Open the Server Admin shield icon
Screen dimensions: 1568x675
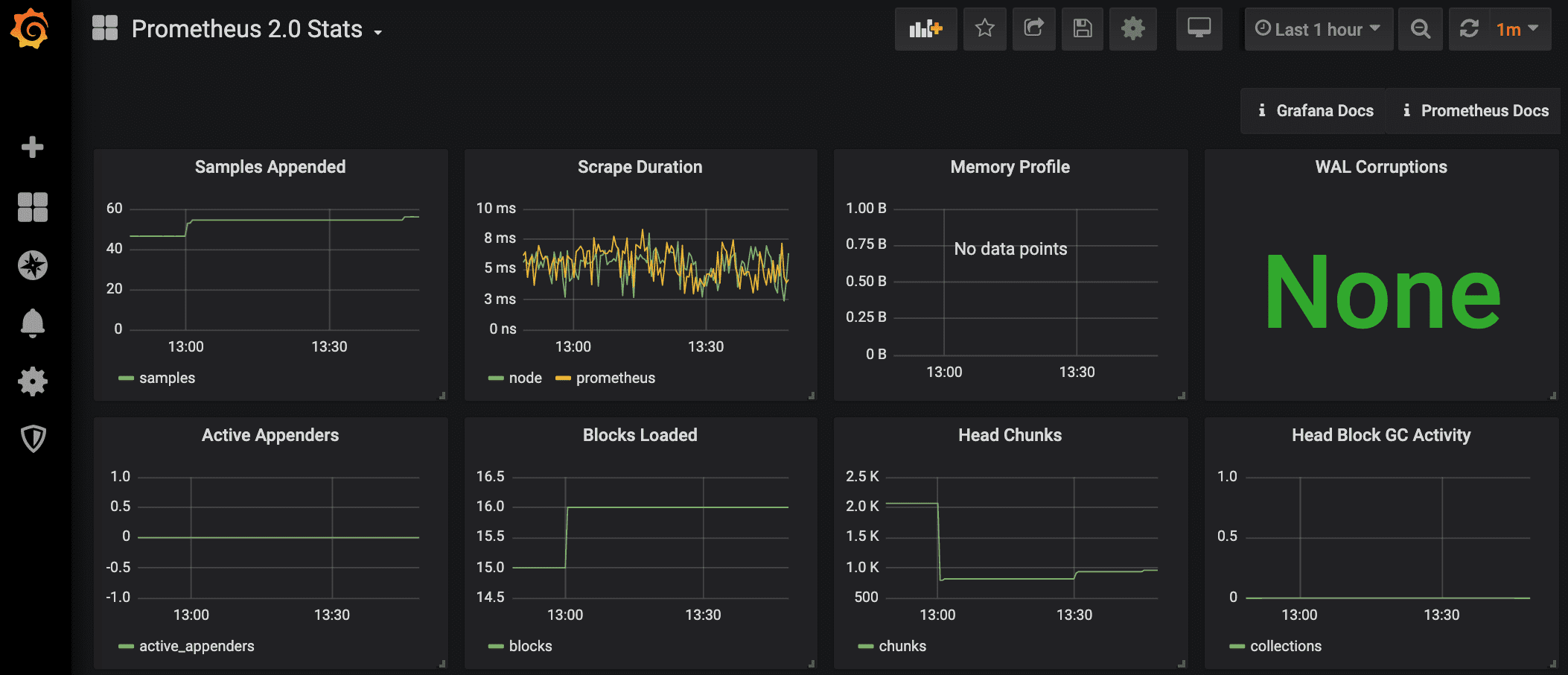[x=32, y=439]
